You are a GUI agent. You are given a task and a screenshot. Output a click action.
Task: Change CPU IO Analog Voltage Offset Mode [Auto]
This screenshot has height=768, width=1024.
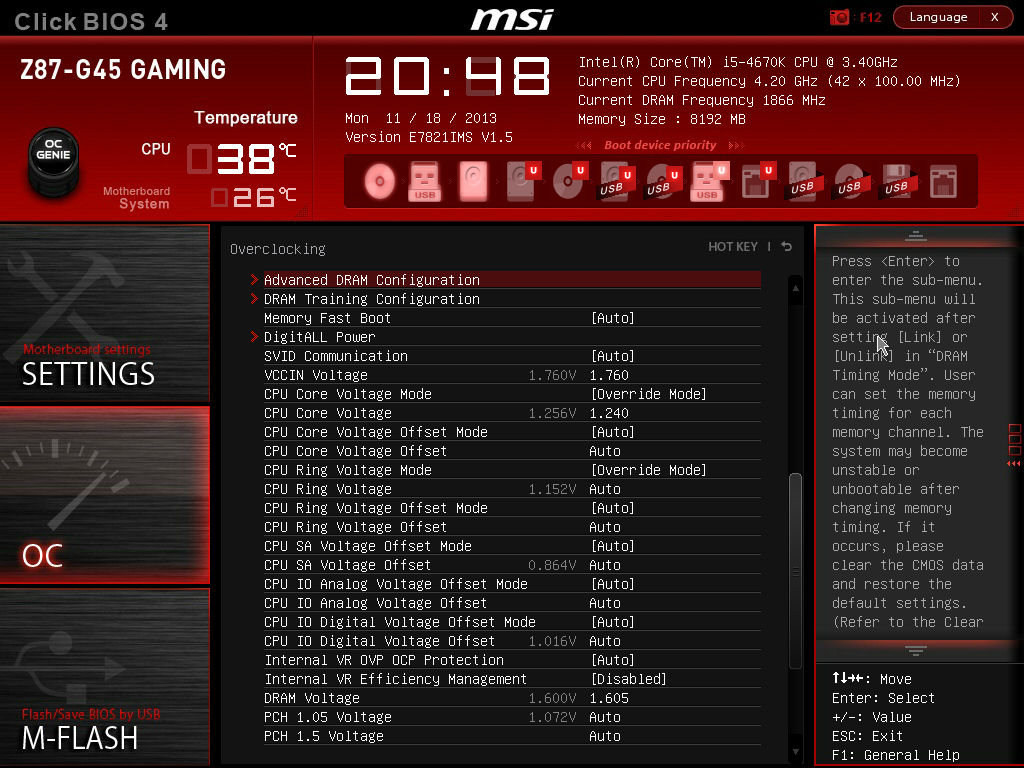[x=613, y=584]
